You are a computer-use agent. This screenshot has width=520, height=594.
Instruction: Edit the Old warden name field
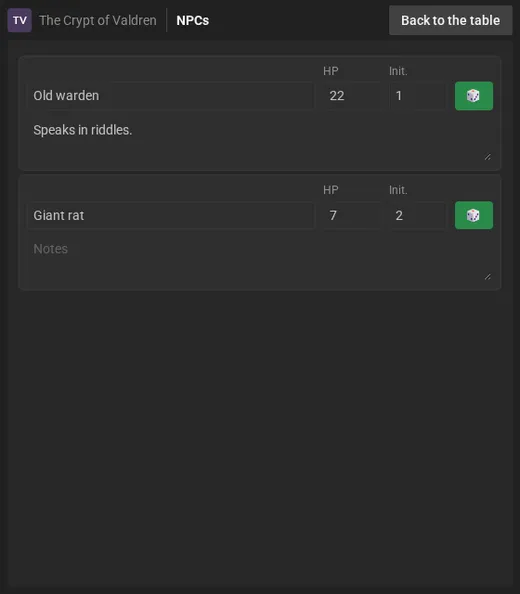(x=170, y=96)
